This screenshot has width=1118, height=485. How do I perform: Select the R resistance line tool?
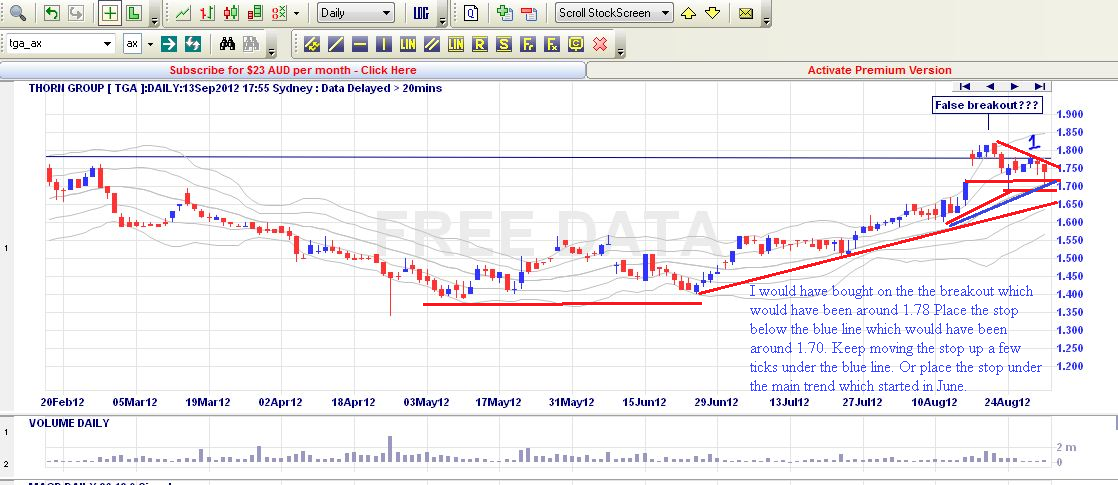point(480,44)
